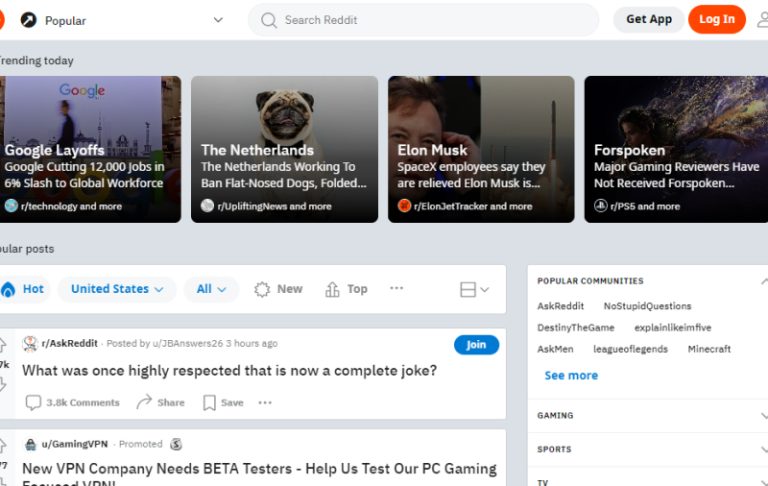Click the r/technology community icon

(11, 206)
